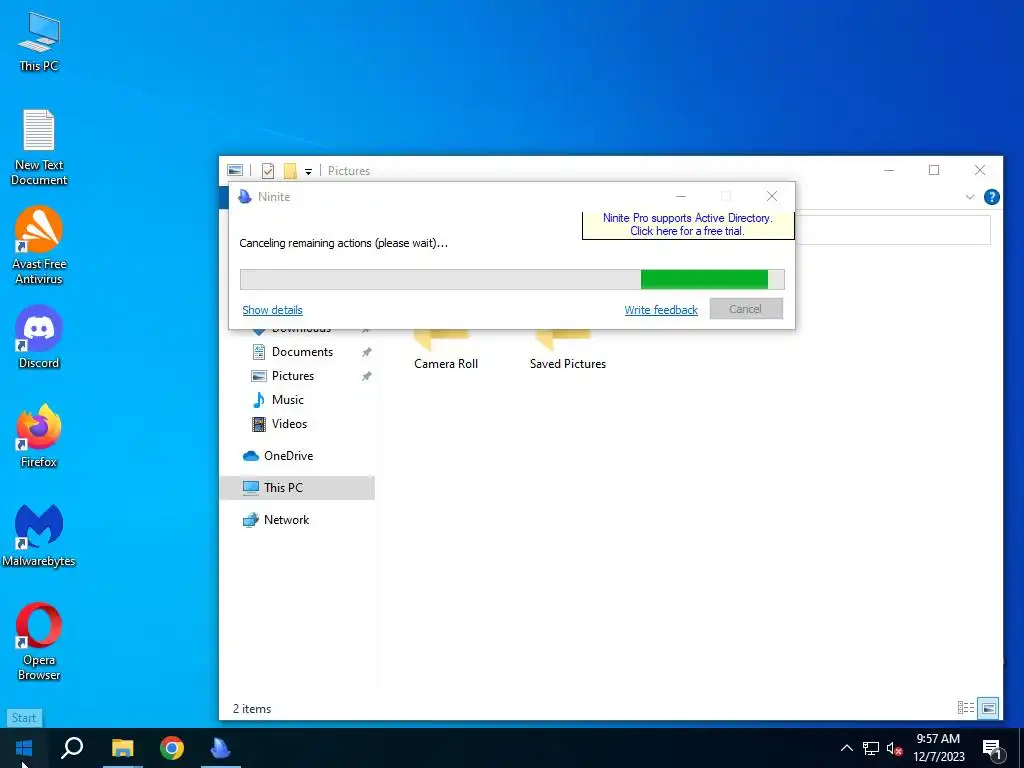Click the Ninite logo in the title bar
Screen dimensions: 1024x768
pos(245,197)
